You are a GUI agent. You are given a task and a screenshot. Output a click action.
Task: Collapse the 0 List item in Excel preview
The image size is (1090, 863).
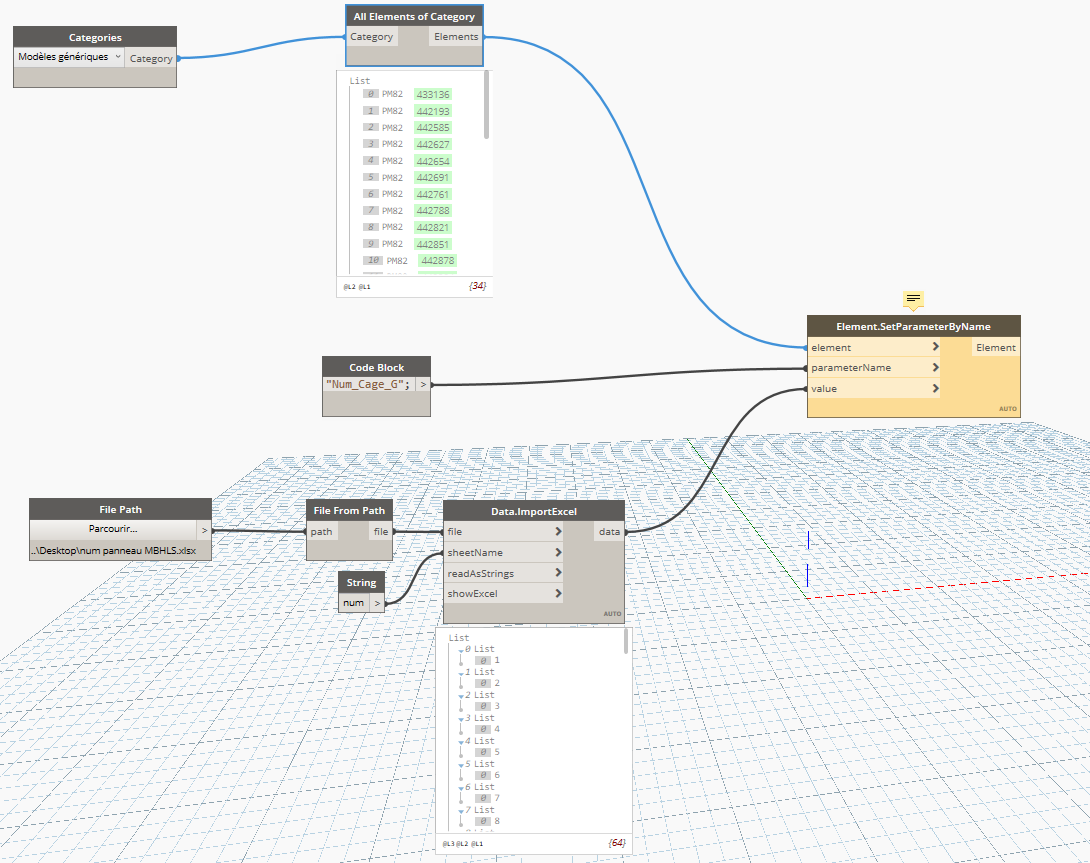(x=461, y=650)
